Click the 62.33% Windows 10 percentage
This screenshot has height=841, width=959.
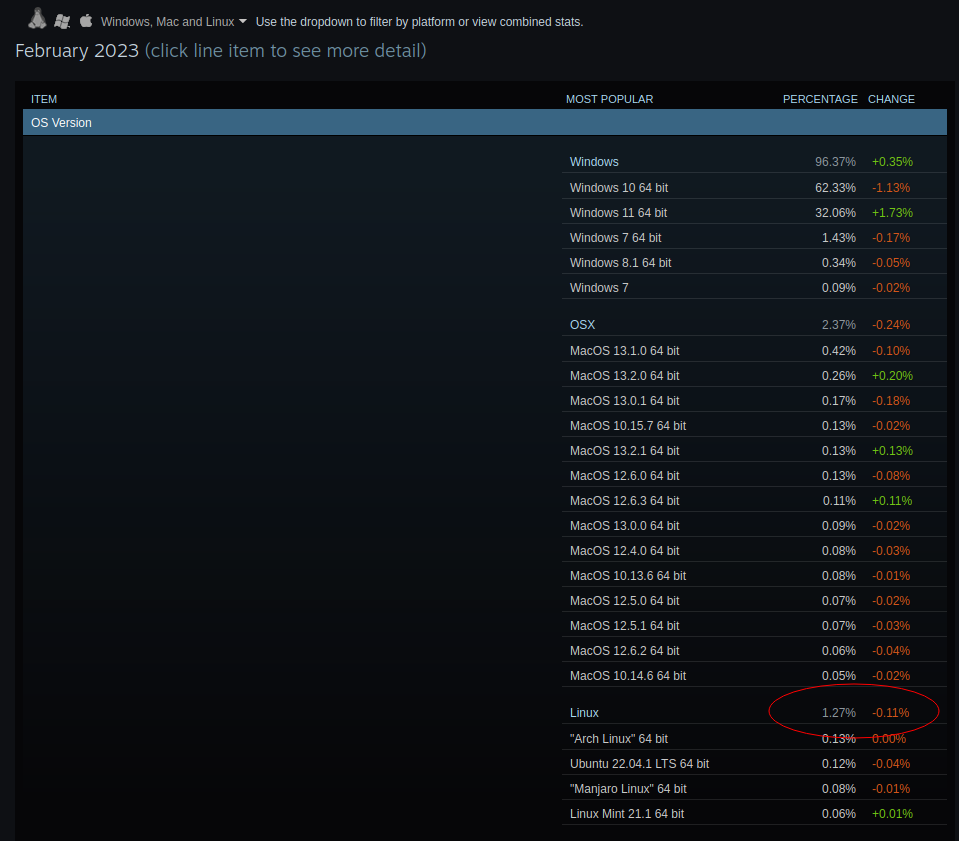tap(835, 187)
